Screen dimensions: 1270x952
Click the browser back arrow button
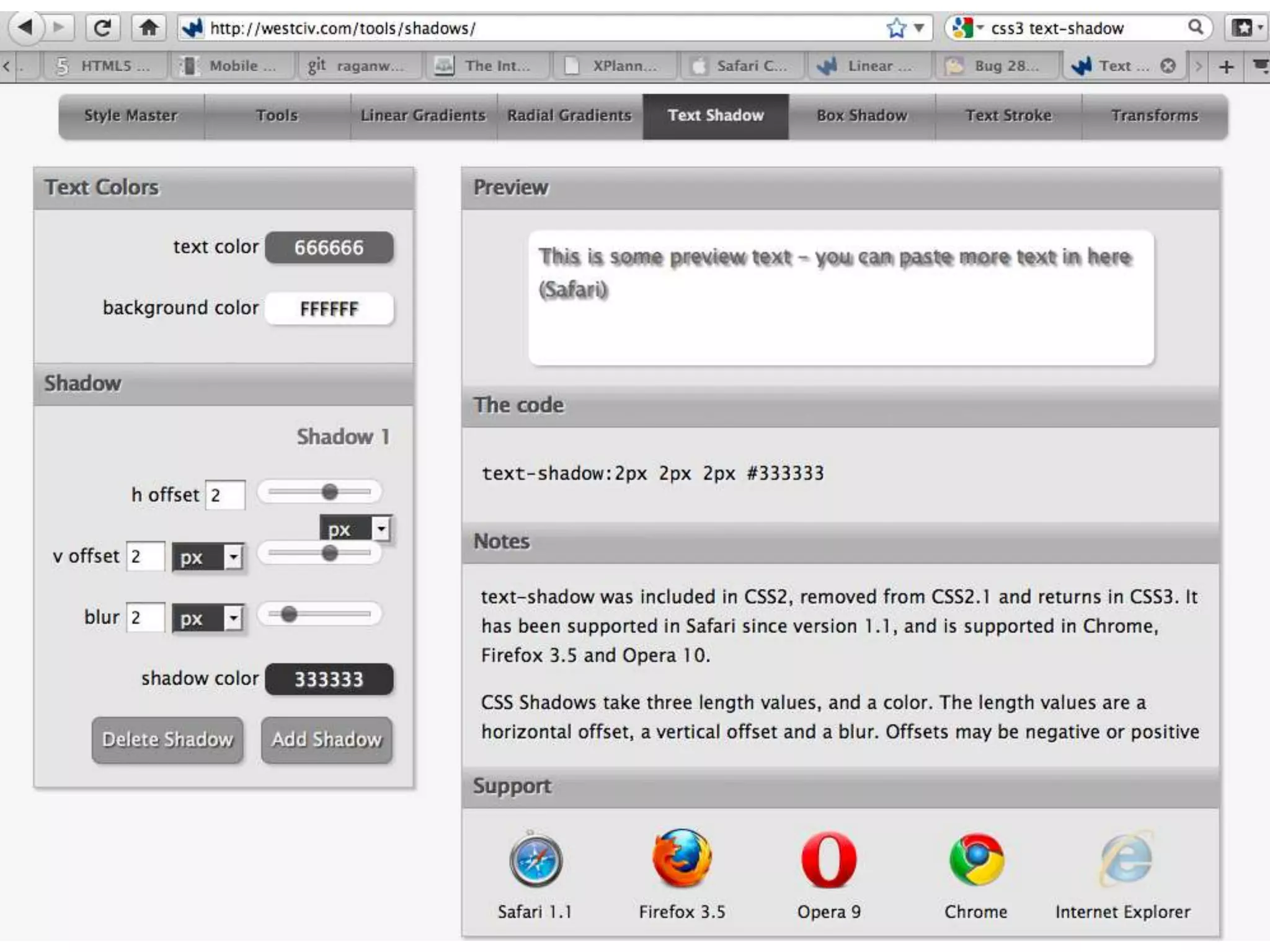pos(25,28)
